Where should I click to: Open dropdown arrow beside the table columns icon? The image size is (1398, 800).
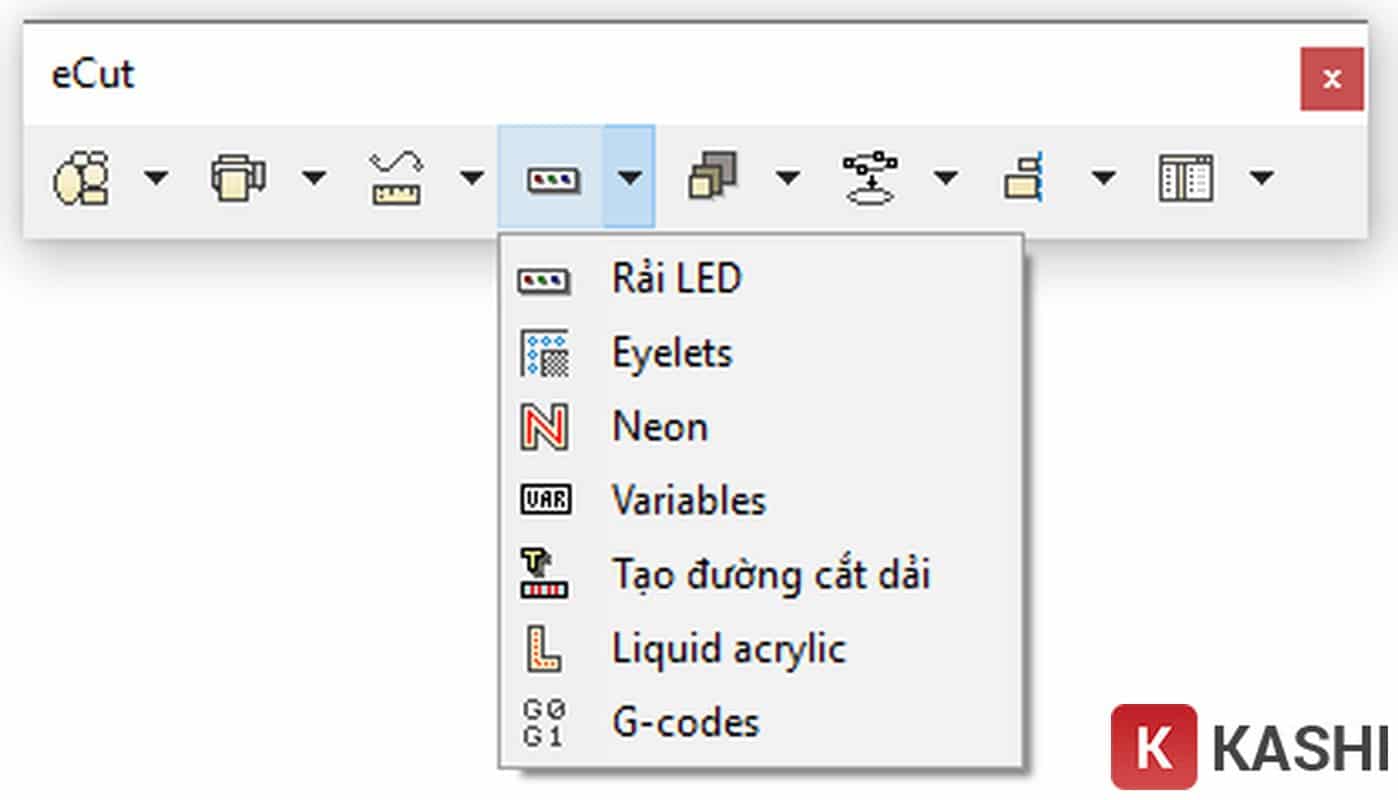(x=1262, y=179)
